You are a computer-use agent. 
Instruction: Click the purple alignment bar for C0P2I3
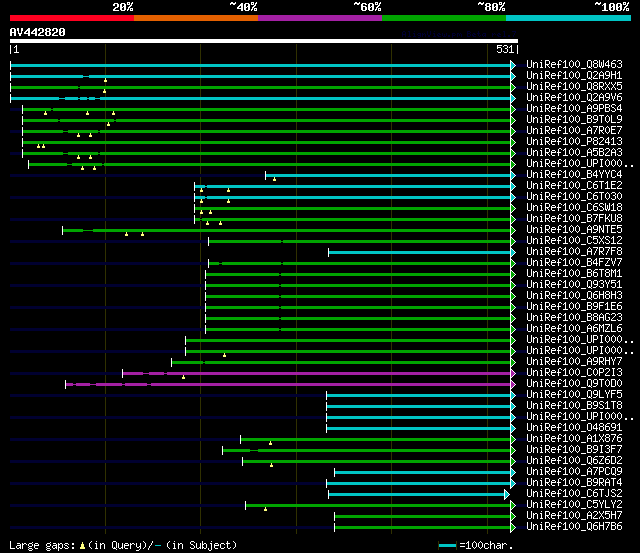click(317, 373)
